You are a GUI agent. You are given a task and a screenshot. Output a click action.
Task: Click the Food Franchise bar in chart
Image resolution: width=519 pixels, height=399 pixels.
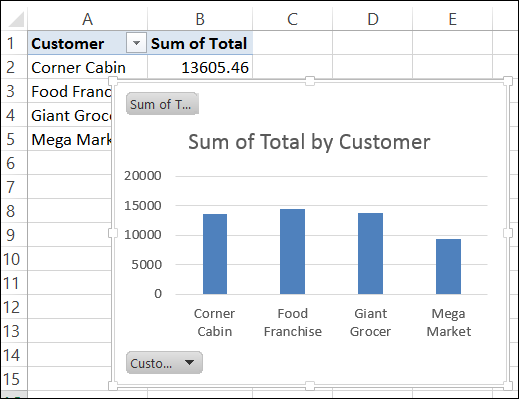click(x=292, y=252)
